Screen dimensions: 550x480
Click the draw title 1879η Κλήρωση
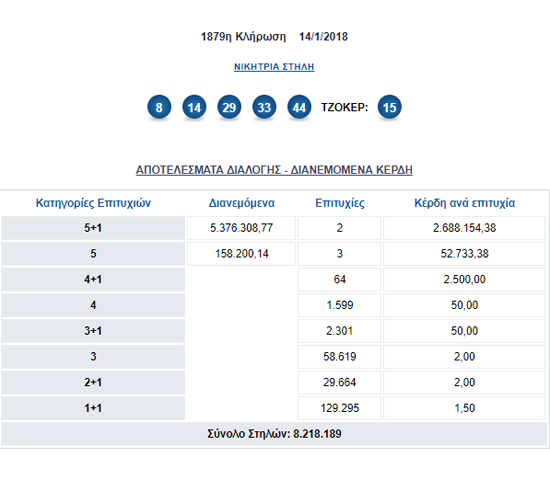[243, 36]
